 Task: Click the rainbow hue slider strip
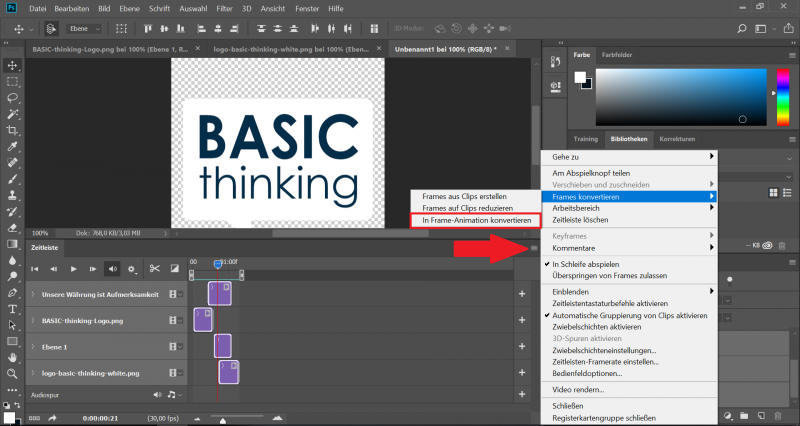[783, 97]
